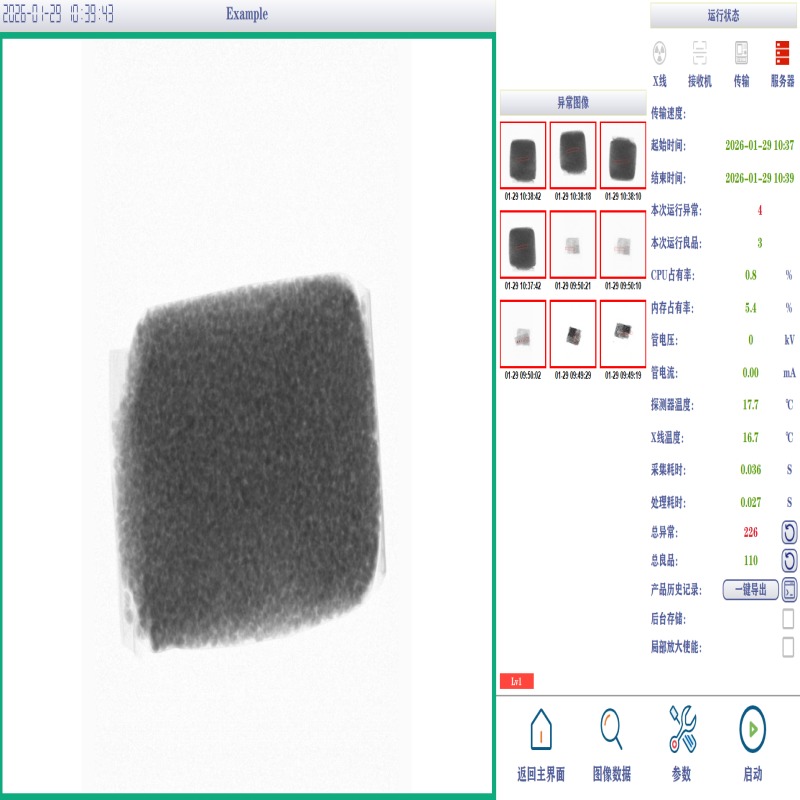Open the 参数 parameters settings
Screen dimensions: 800x800
[681, 745]
